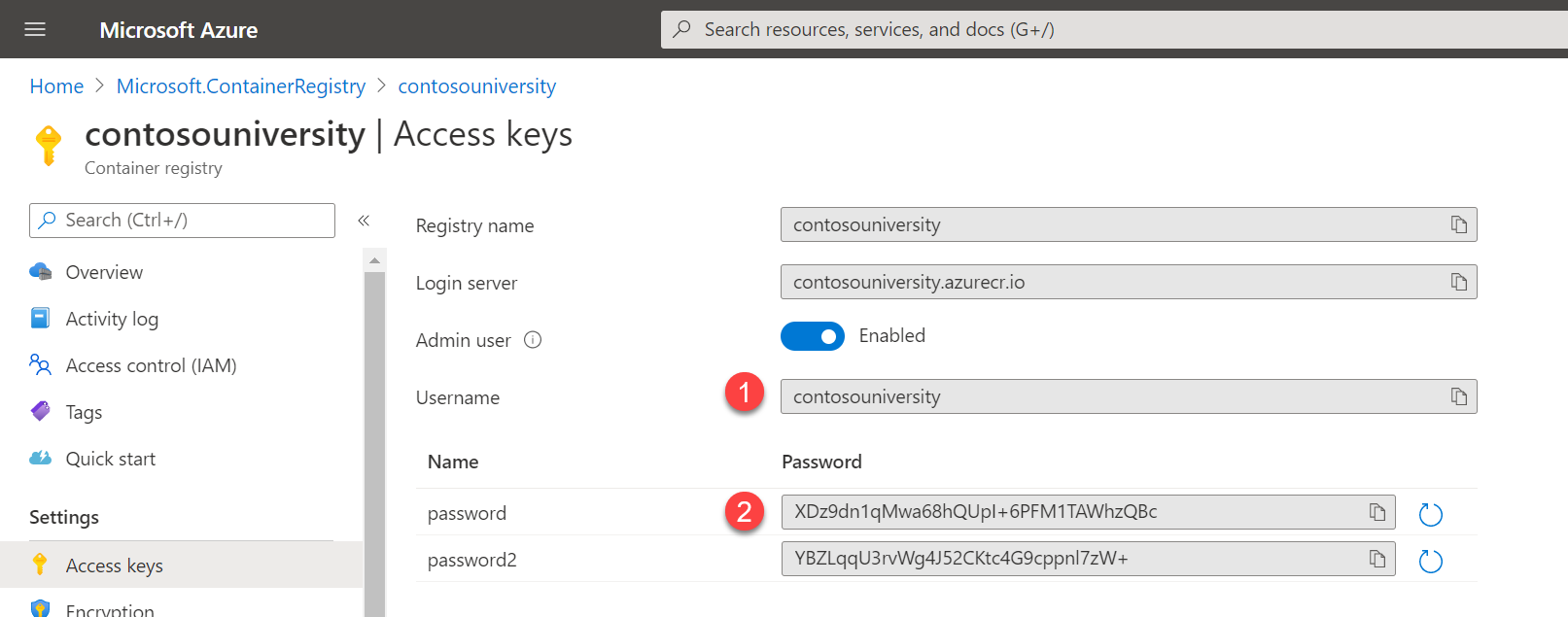The width and height of the screenshot is (1568, 617).
Task: Click the Encryption shield icon
Action: coord(40,609)
